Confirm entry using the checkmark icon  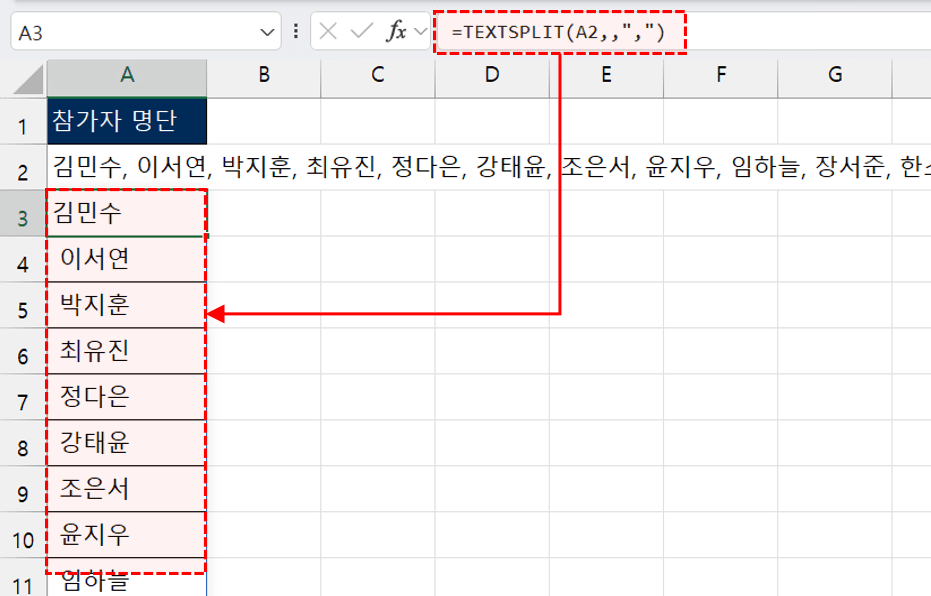pos(361,30)
